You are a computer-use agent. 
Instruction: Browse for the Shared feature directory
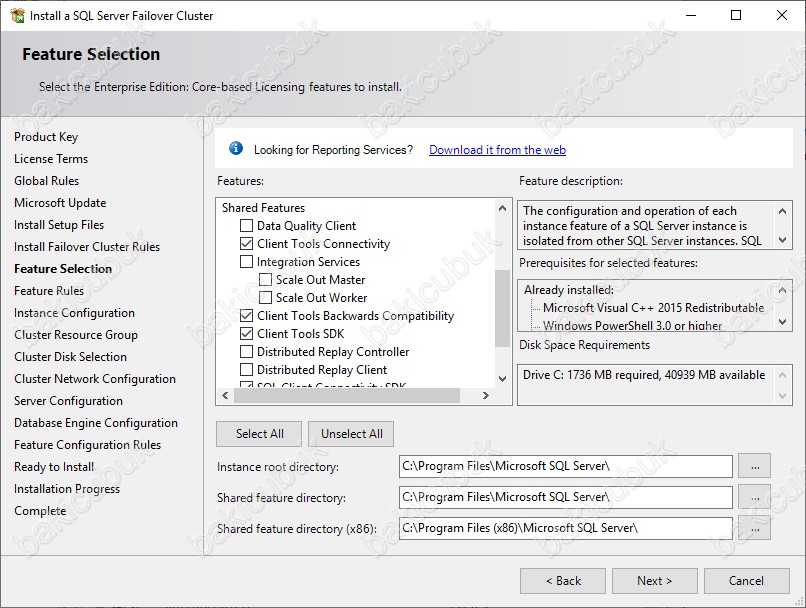[x=755, y=497]
